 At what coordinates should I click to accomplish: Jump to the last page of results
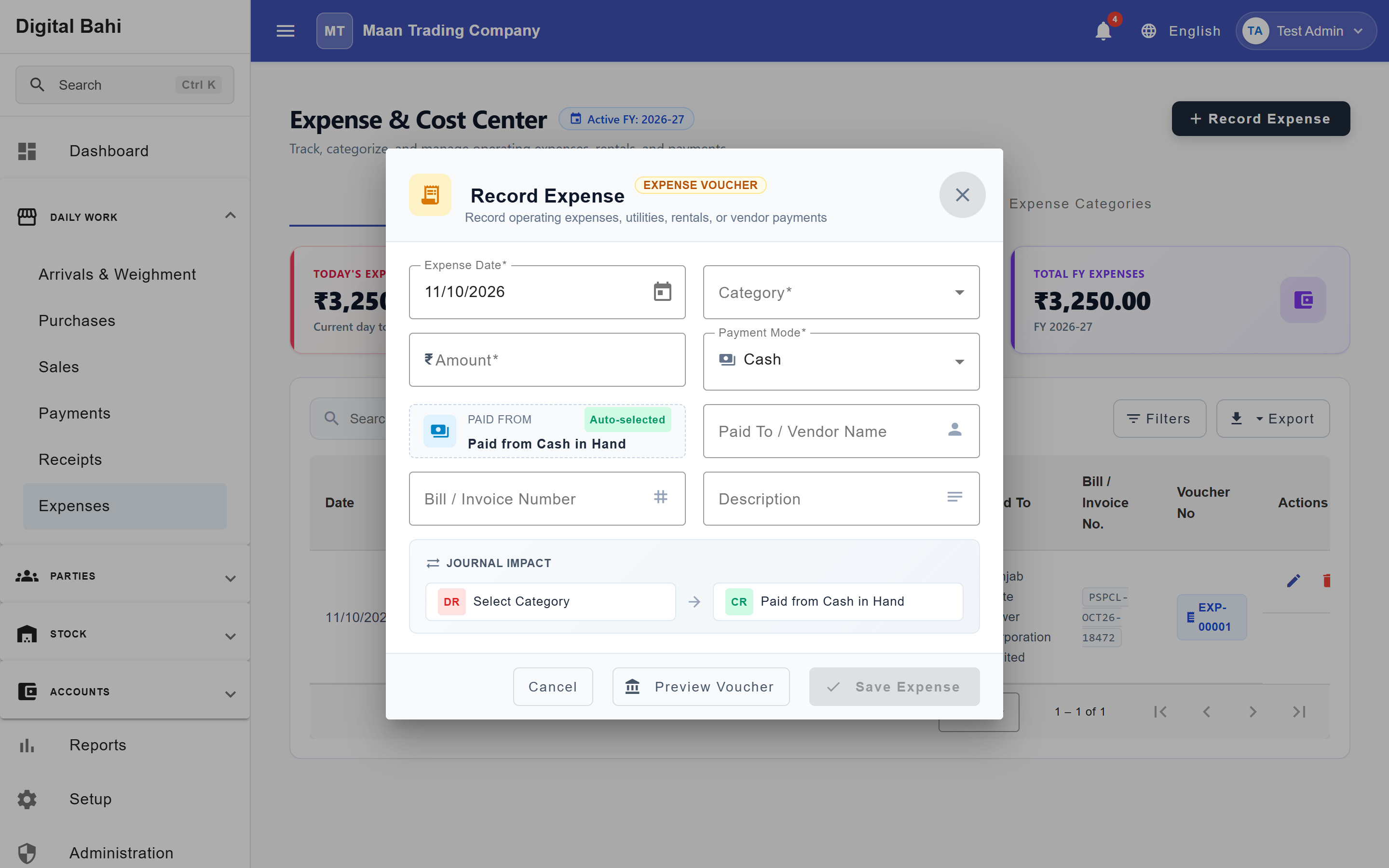pyautogui.click(x=1299, y=712)
